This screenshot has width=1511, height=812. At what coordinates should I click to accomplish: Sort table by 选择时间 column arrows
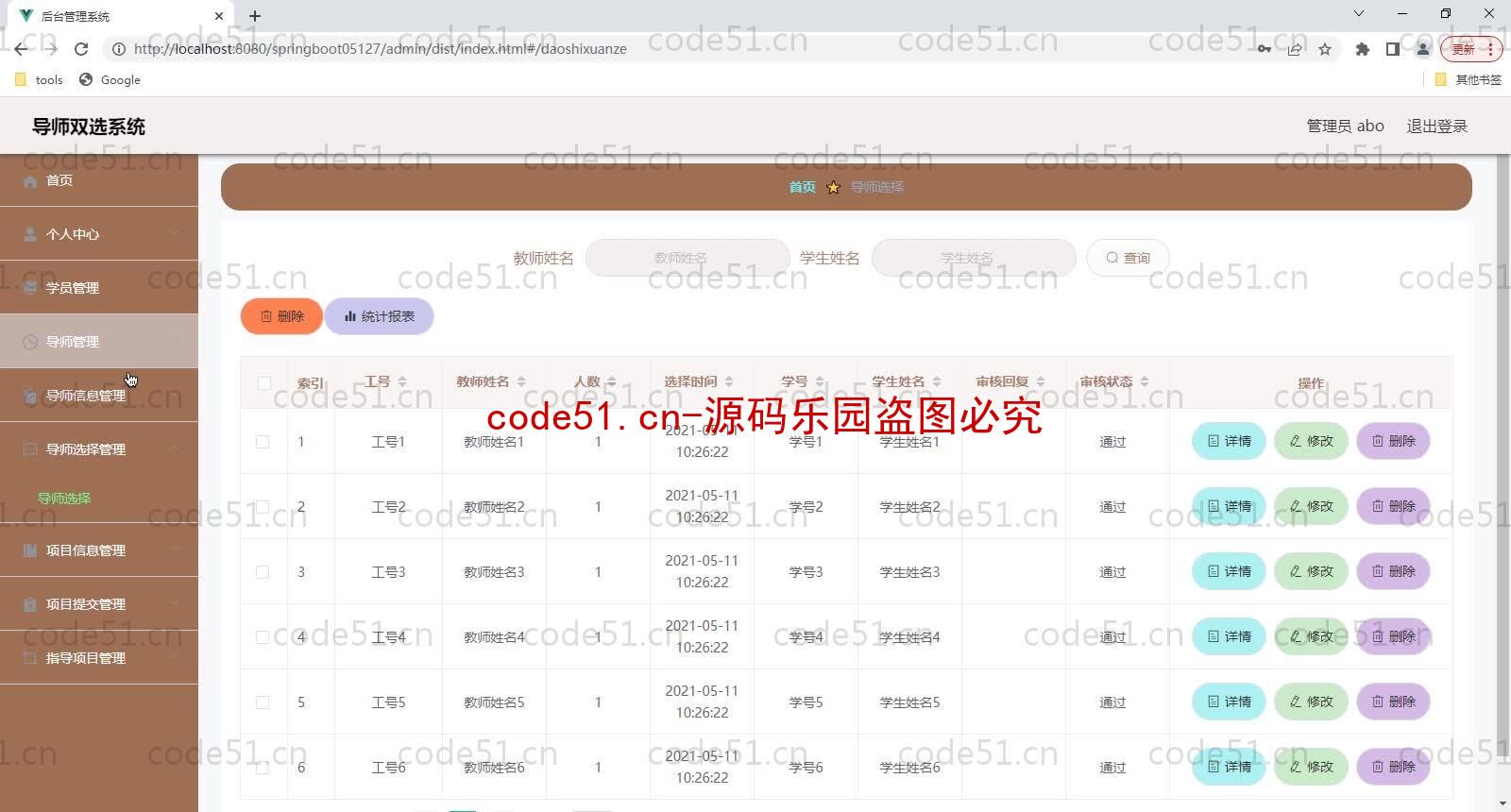tap(728, 381)
